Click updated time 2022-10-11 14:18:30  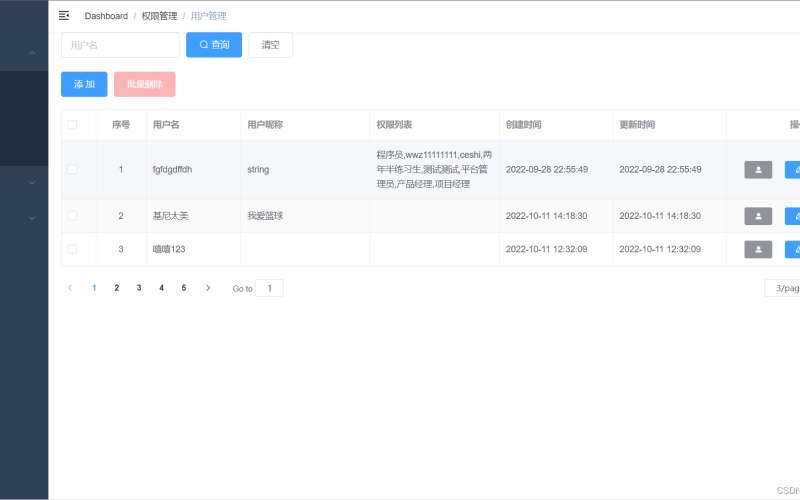660,216
